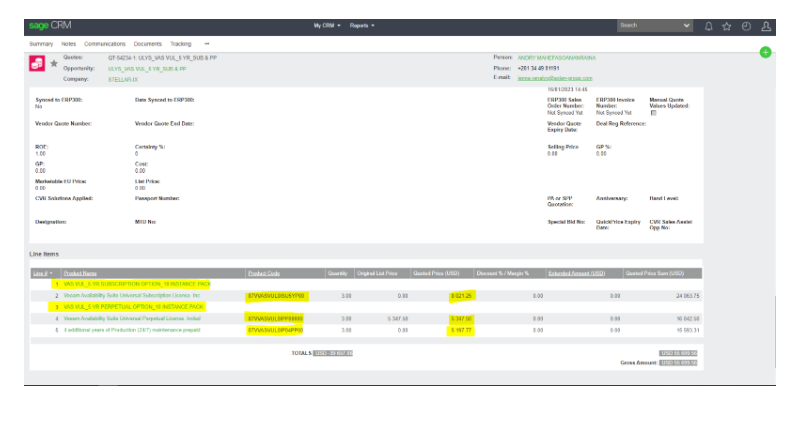Open Veeam Availability Suite Universal Subscription License item
The image size is (802, 439).
point(131,296)
